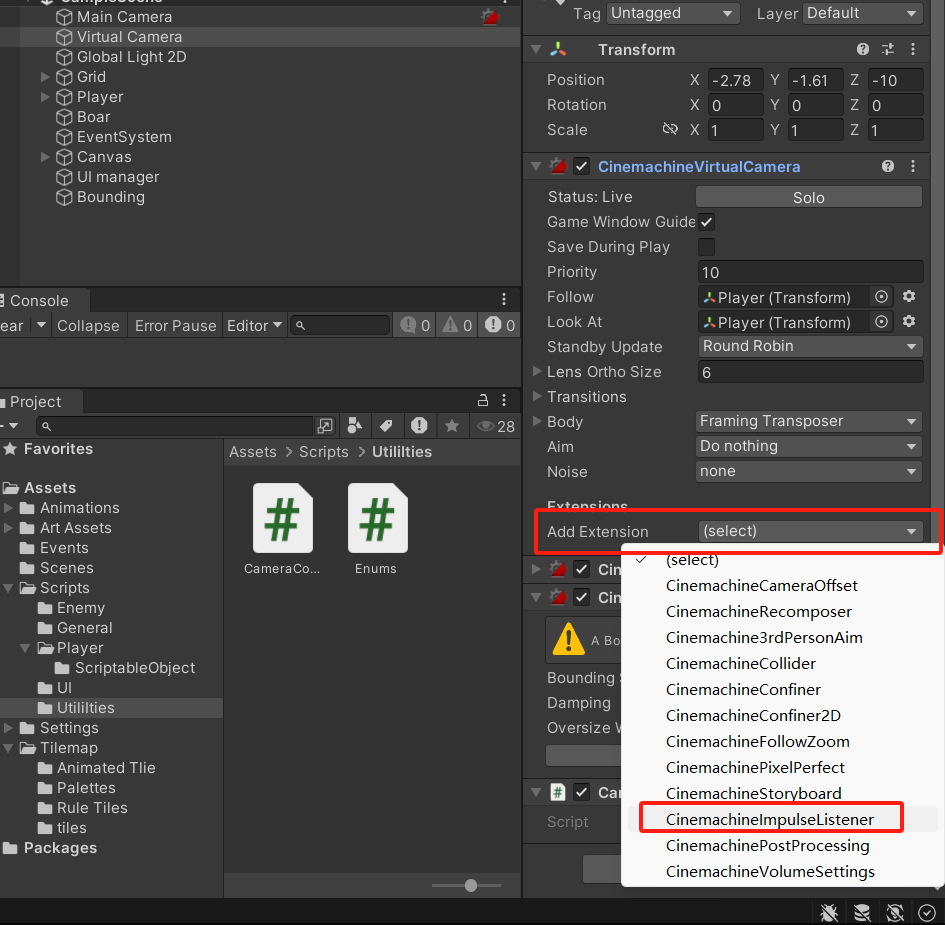Select the CameraCo... script asset
This screenshot has width=945, height=925.
(282, 529)
